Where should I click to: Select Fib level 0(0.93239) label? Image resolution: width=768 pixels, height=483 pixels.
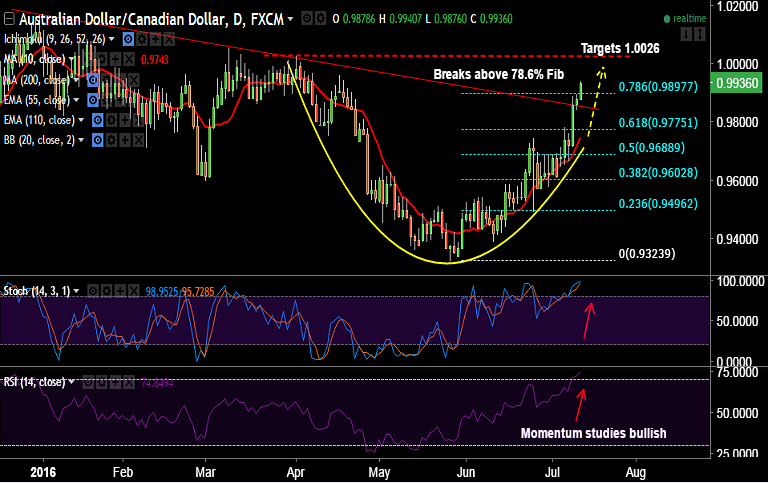(647, 254)
